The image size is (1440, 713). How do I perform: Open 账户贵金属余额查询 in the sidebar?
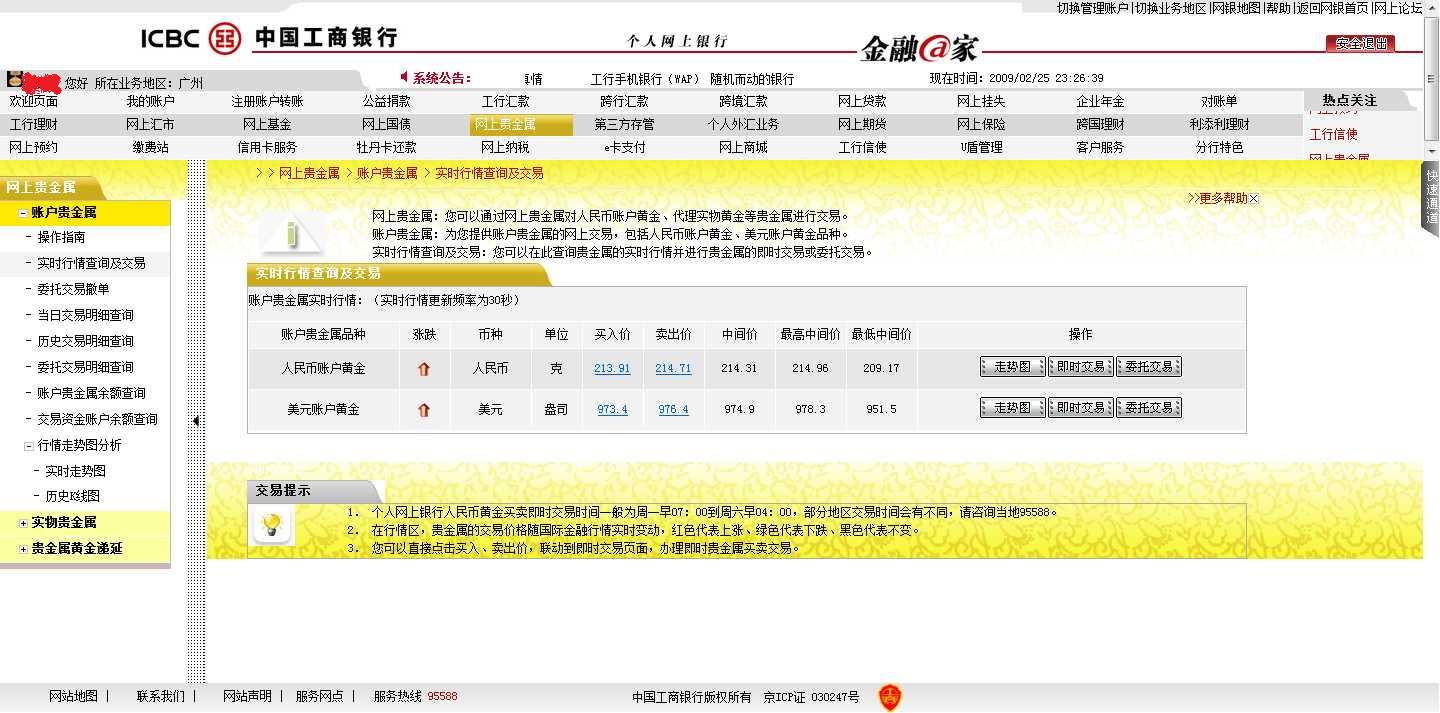[91, 394]
